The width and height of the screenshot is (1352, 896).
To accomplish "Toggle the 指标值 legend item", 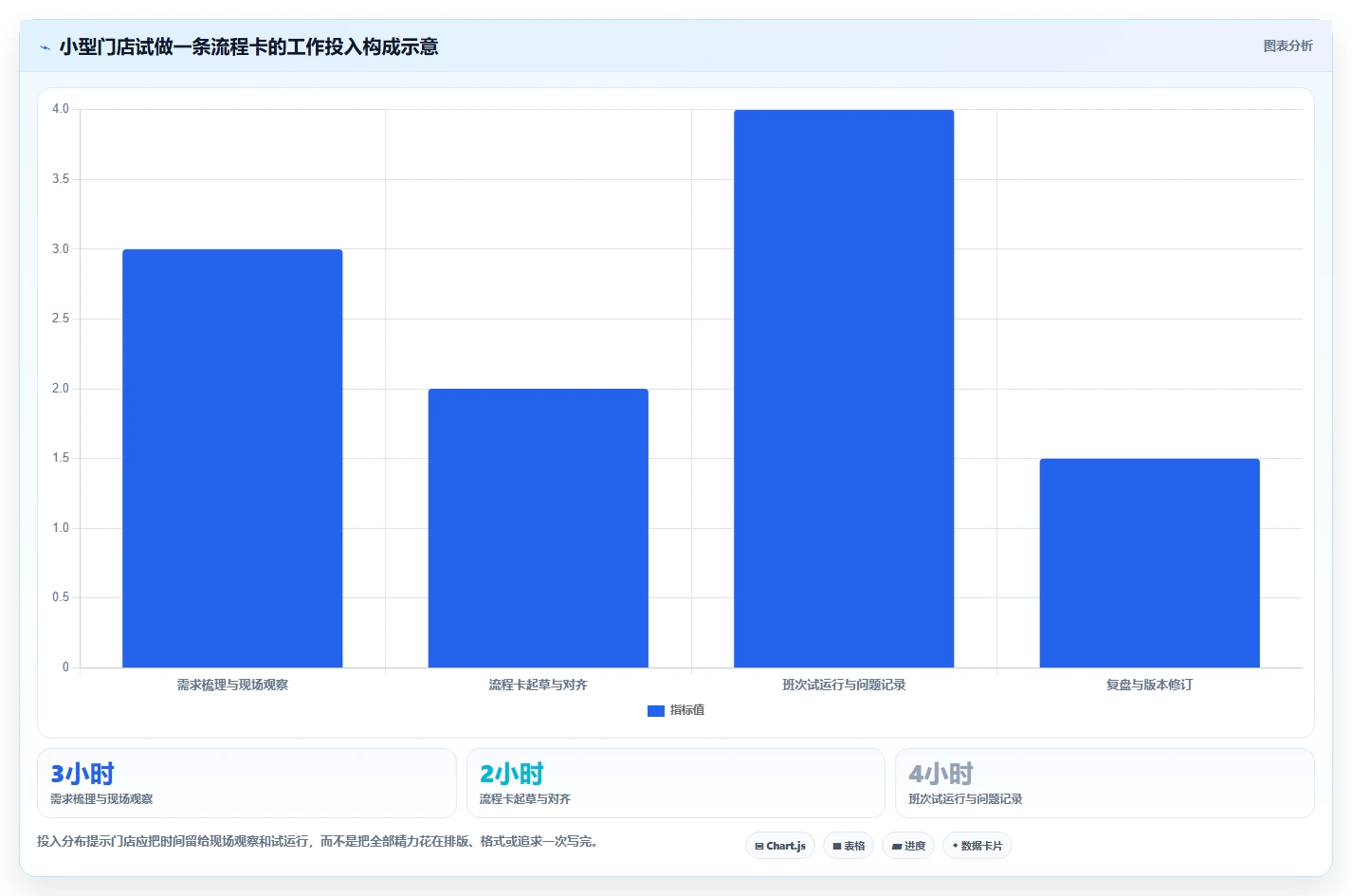I will pos(676,710).
